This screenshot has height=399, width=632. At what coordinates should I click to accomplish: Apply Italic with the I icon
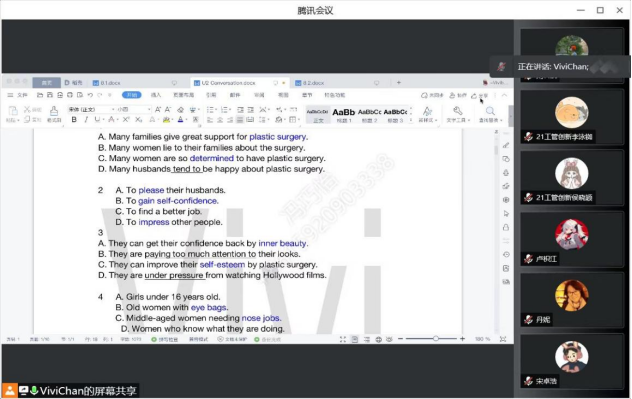coord(86,120)
